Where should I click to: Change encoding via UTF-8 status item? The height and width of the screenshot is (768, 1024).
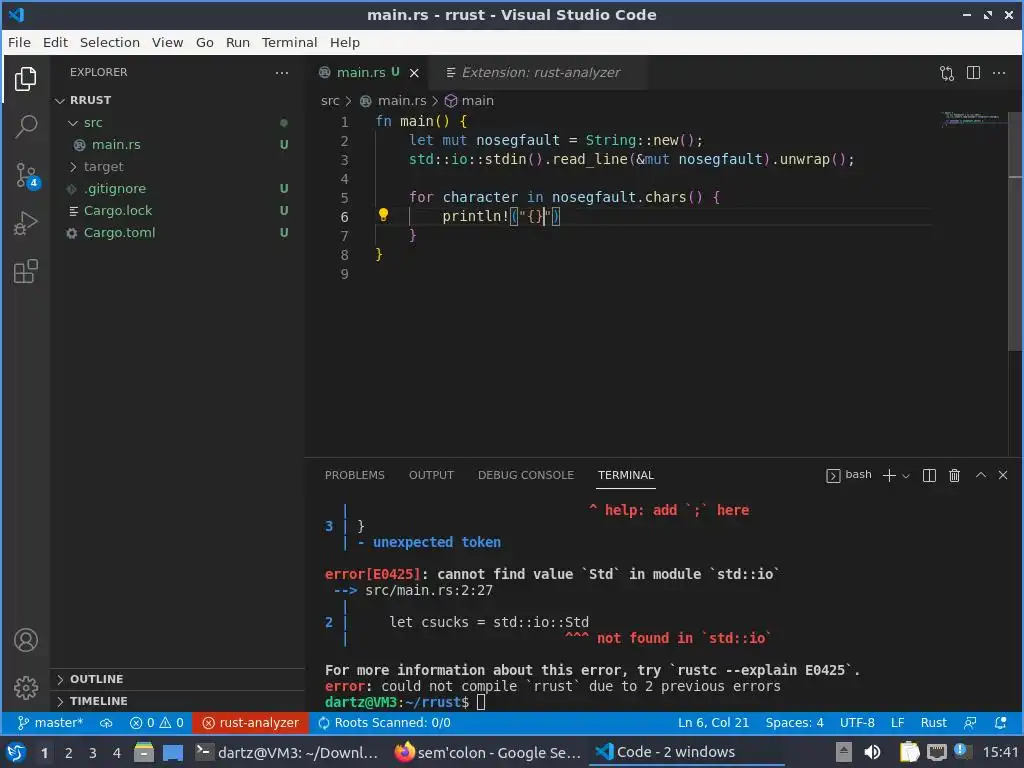point(857,722)
